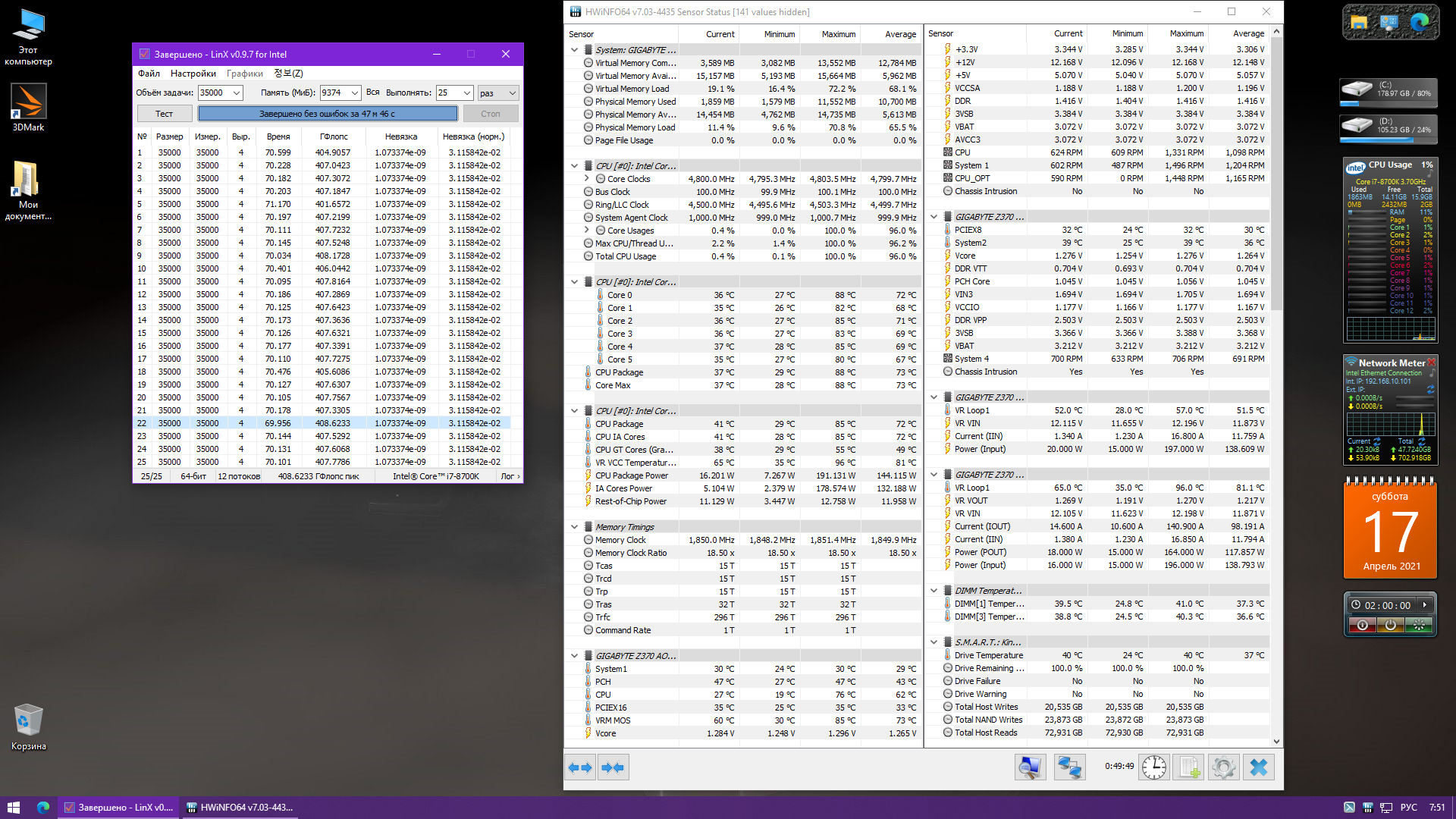The image size is (1456, 819).
Task: Open the Настройки menu in LinX
Action: (x=193, y=74)
